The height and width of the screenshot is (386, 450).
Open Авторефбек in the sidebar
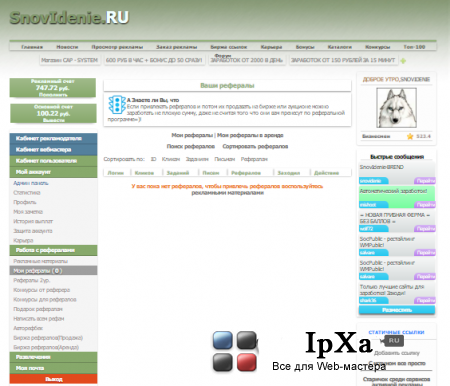[x=28, y=328]
